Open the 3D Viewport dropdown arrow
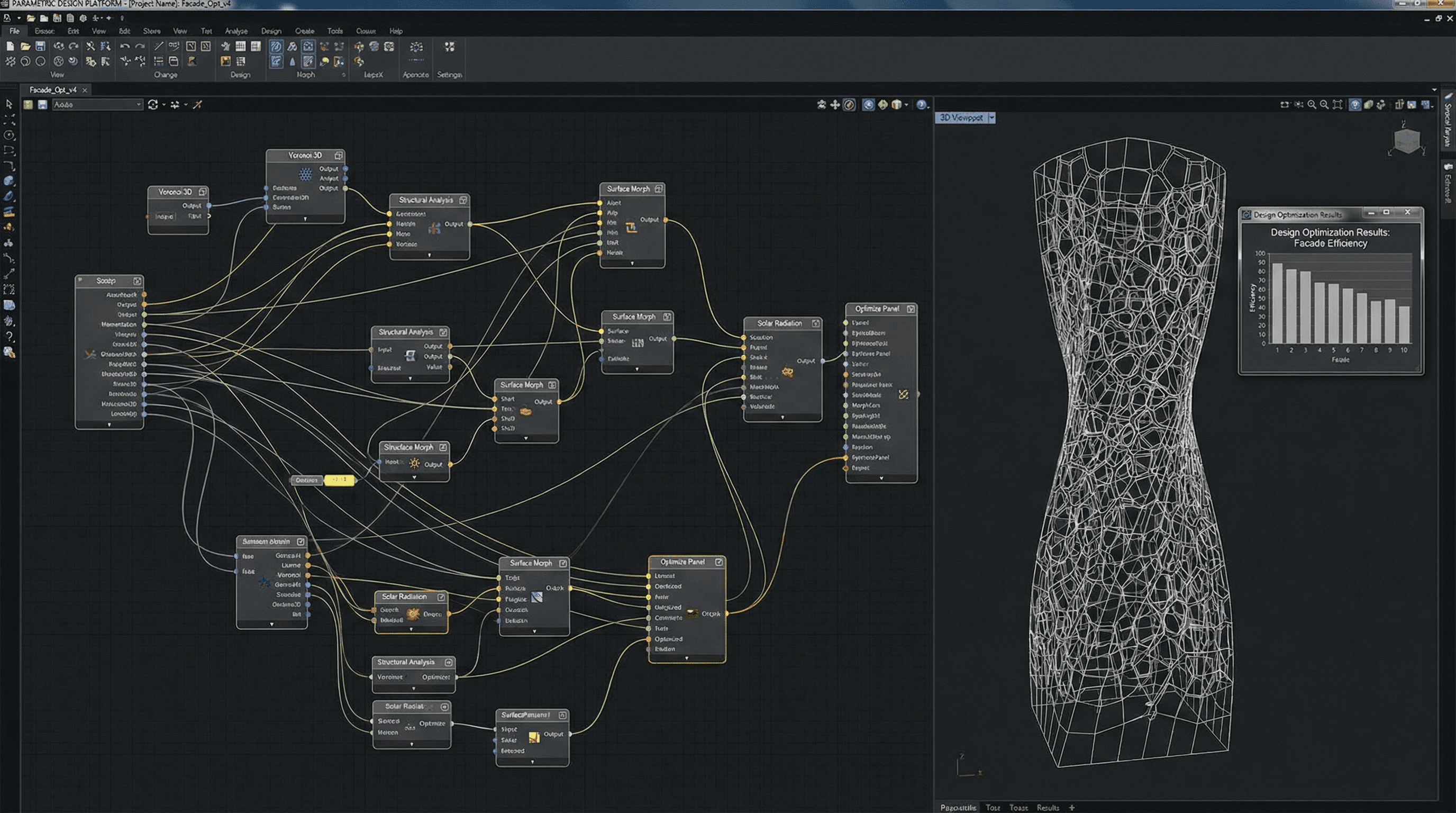 [x=991, y=118]
